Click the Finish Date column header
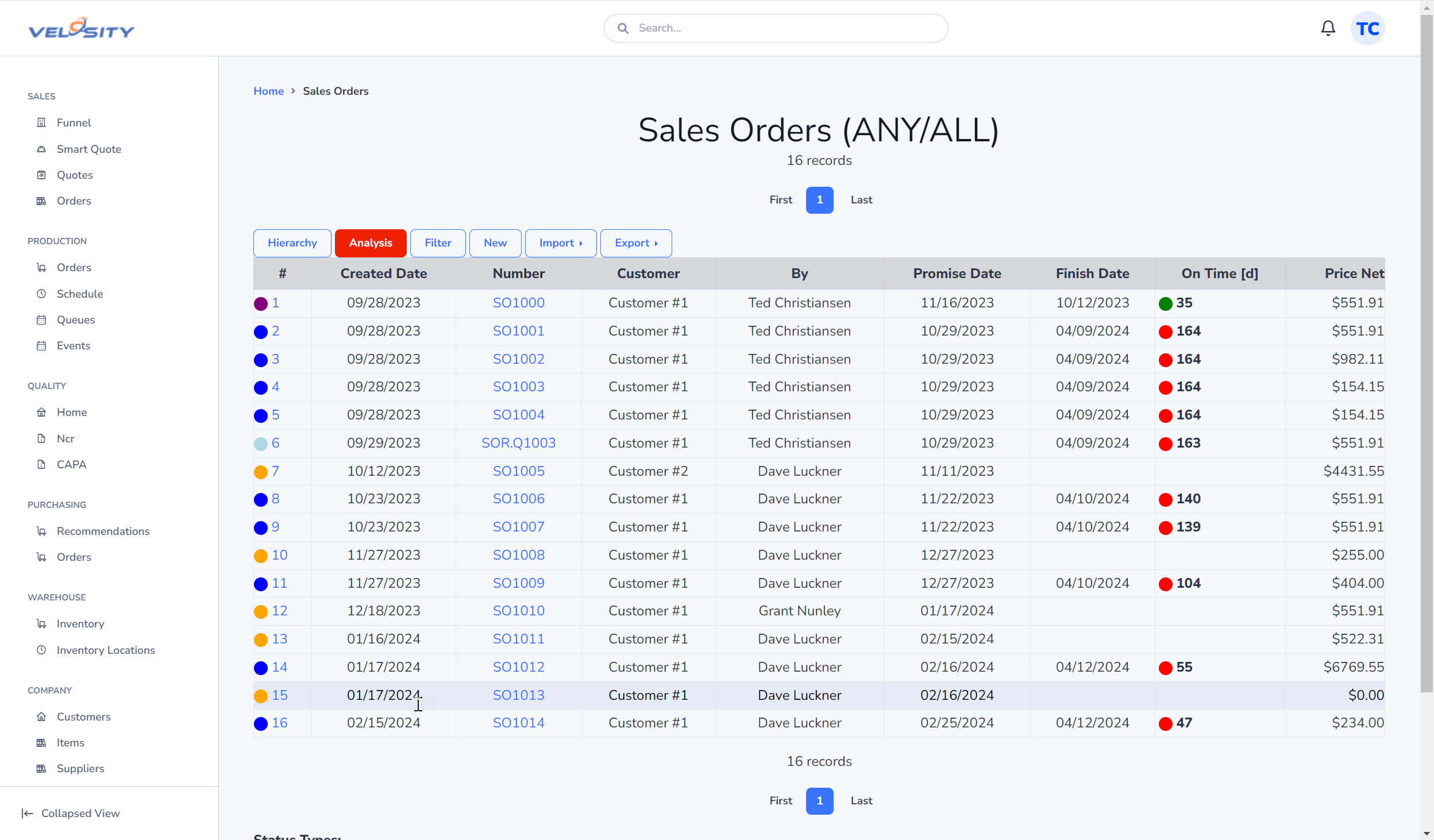The image size is (1434, 840). [1092, 273]
